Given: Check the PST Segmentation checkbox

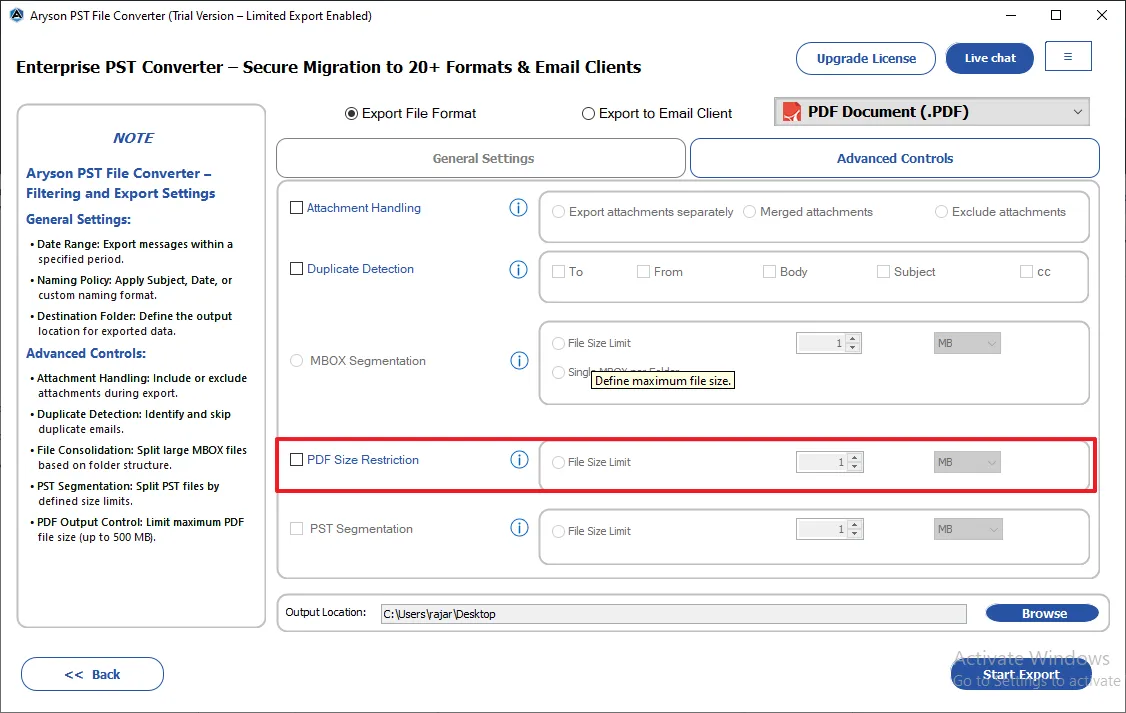Looking at the screenshot, I should [297, 528].
